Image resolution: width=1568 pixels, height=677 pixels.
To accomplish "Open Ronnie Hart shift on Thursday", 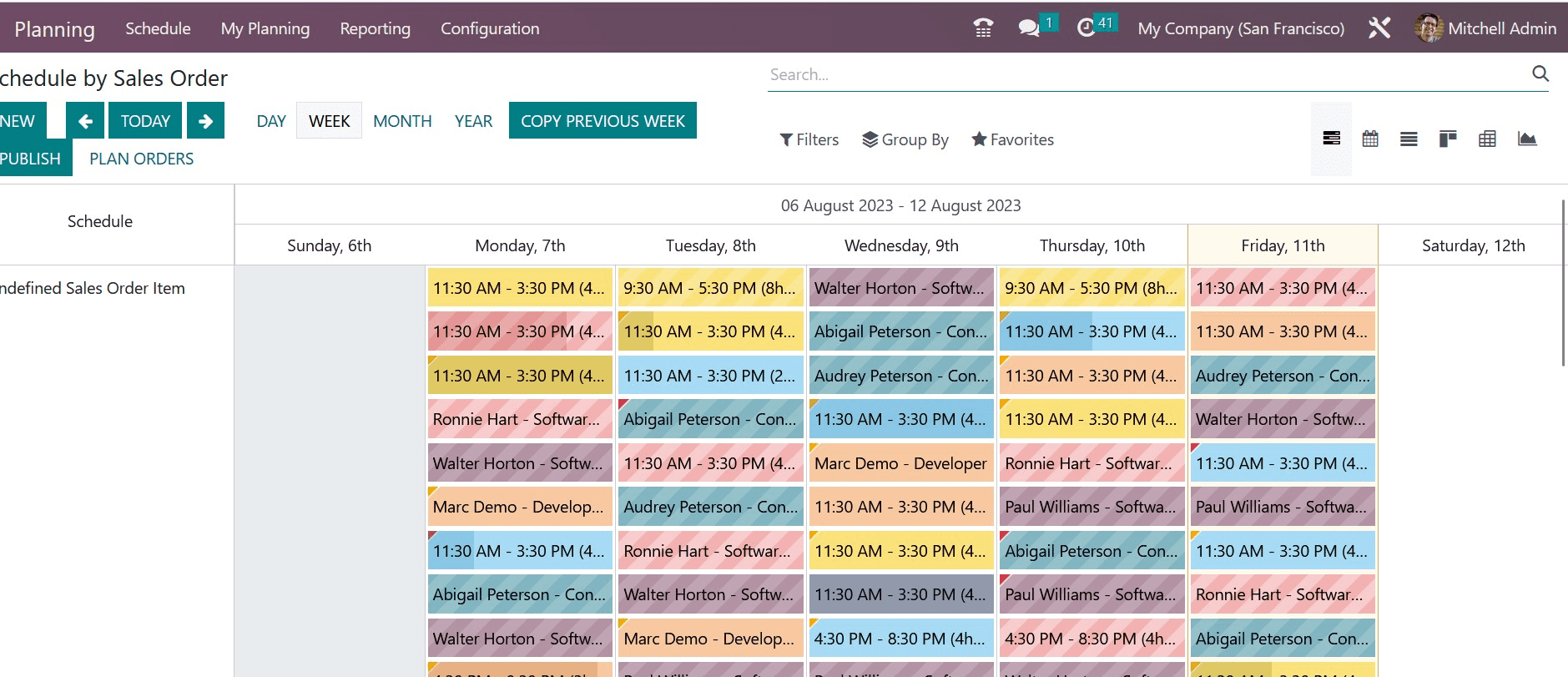I will (x=1092, y=463).
